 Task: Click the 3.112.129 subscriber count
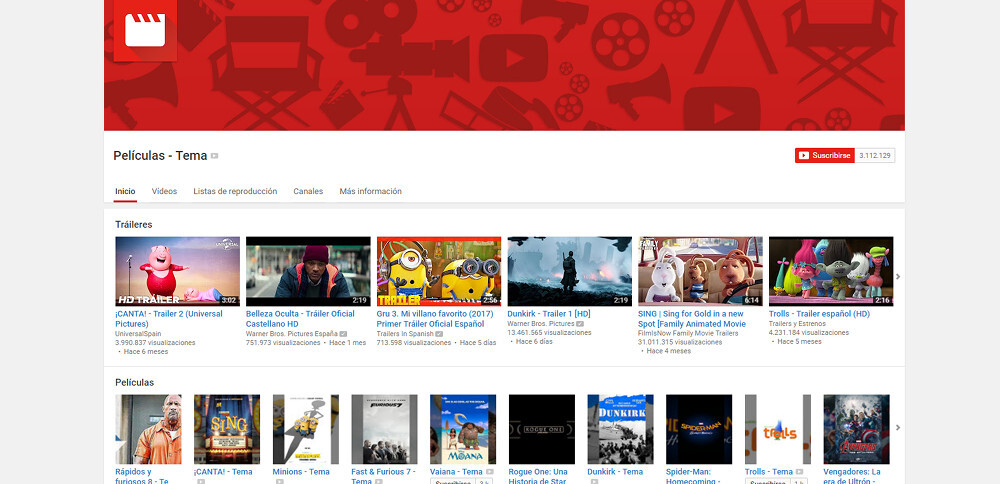[874, 156]
